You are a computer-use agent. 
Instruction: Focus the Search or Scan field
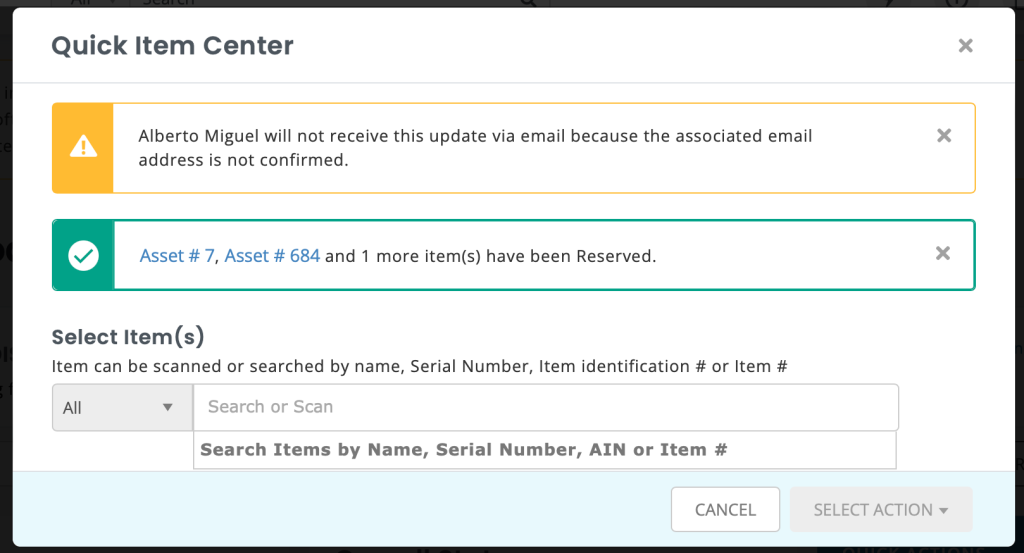546,407
